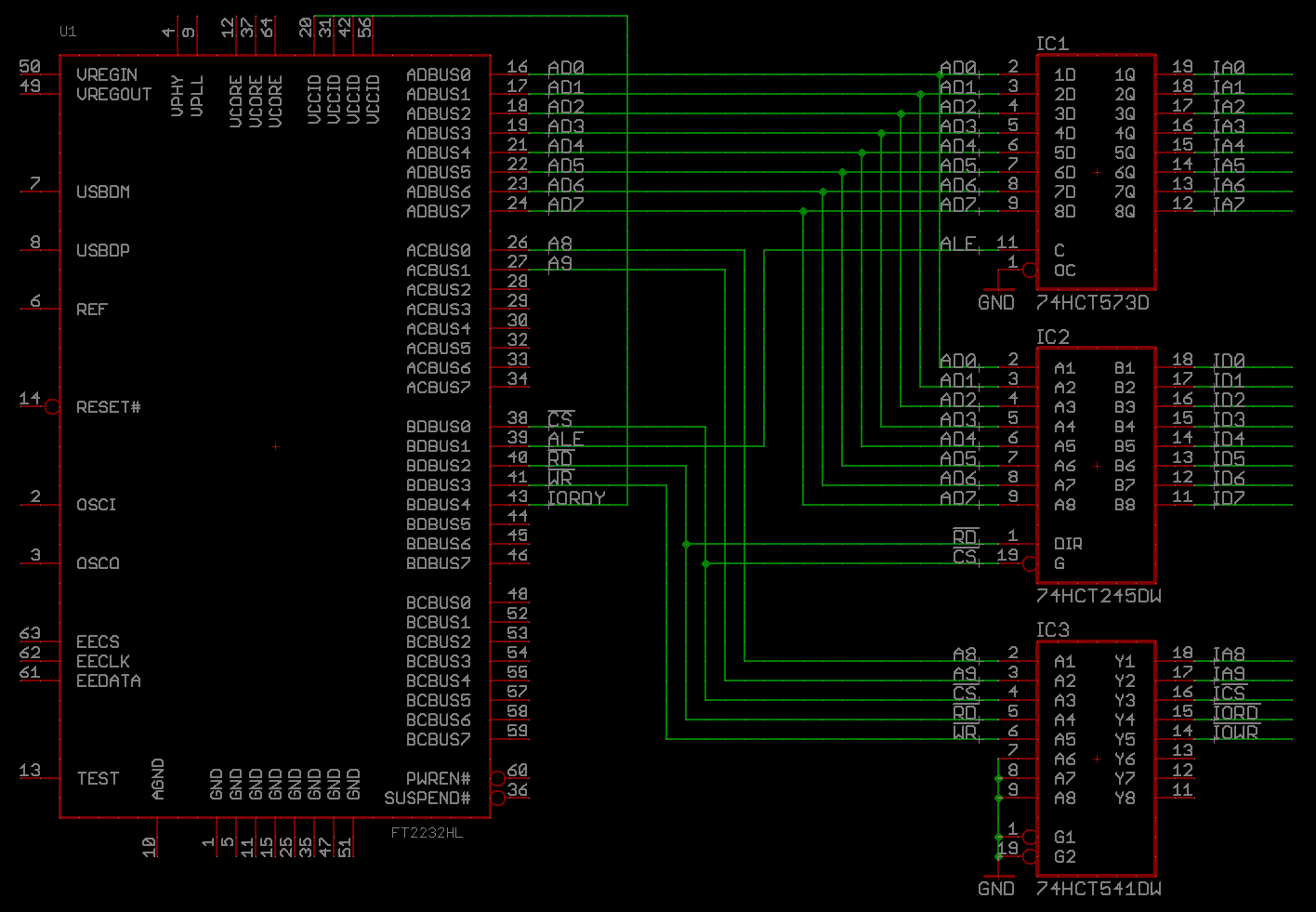The image size is (1316, 912).
Task: Click the AGND pin label
Action: pyautogui.click(x=158, y=779)
